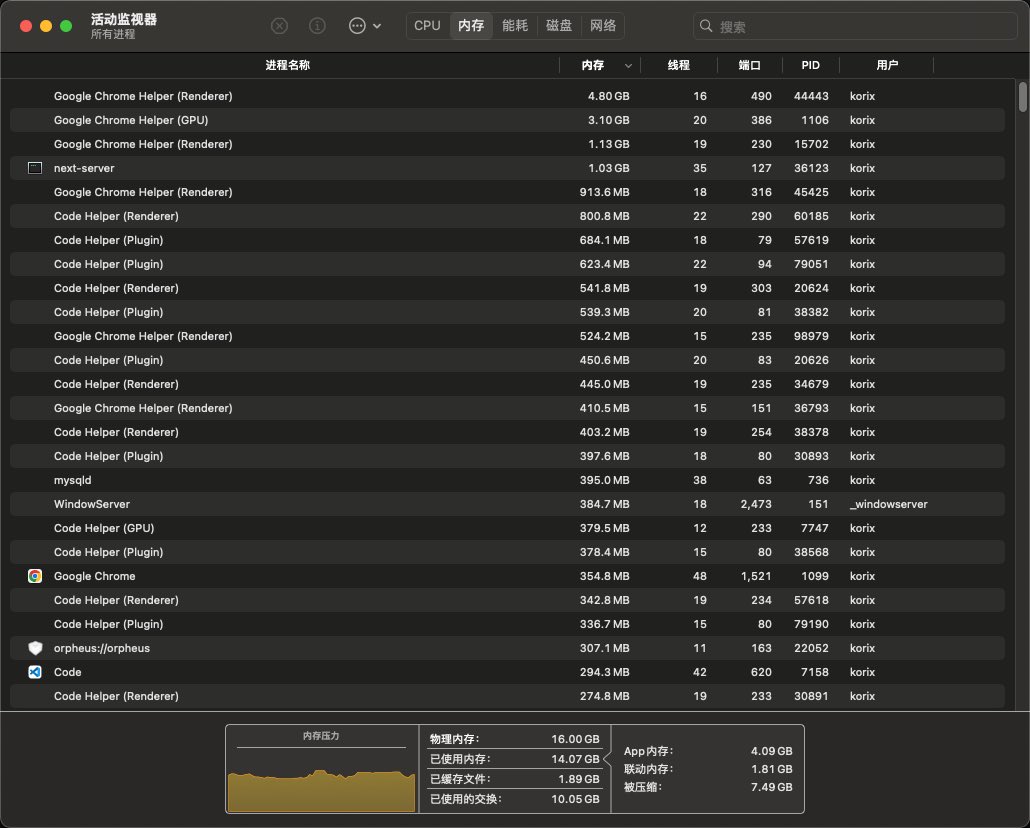This screenshot has height=828, width=1030.
Task: Click the 物理内存 16.00 GB value
Action: 575,739
